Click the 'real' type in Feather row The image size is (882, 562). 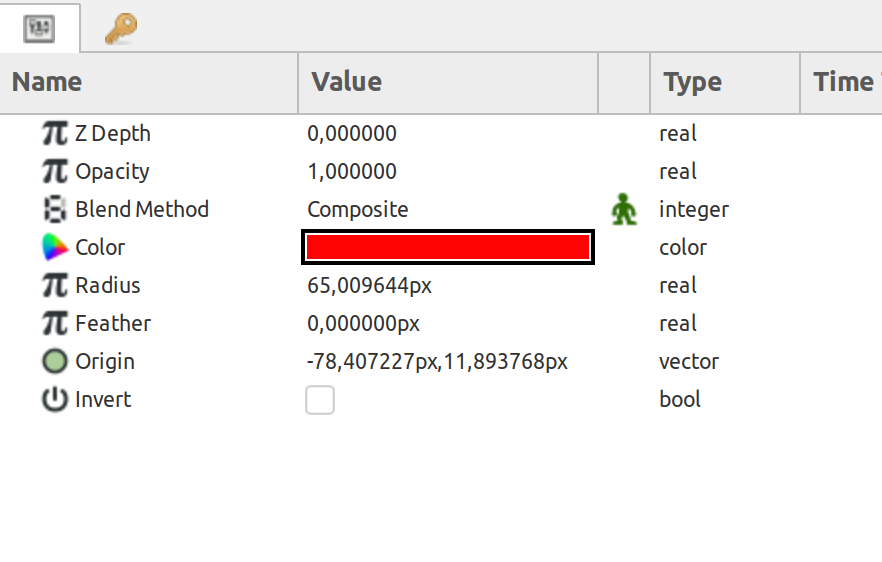[x=678, y=323]
